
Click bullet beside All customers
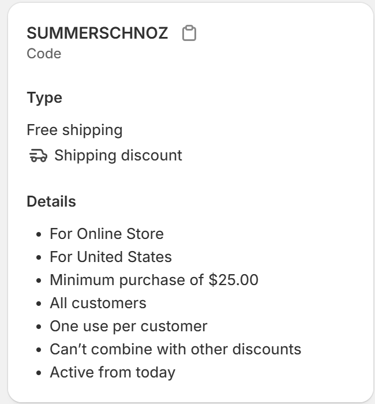[39, 304]
